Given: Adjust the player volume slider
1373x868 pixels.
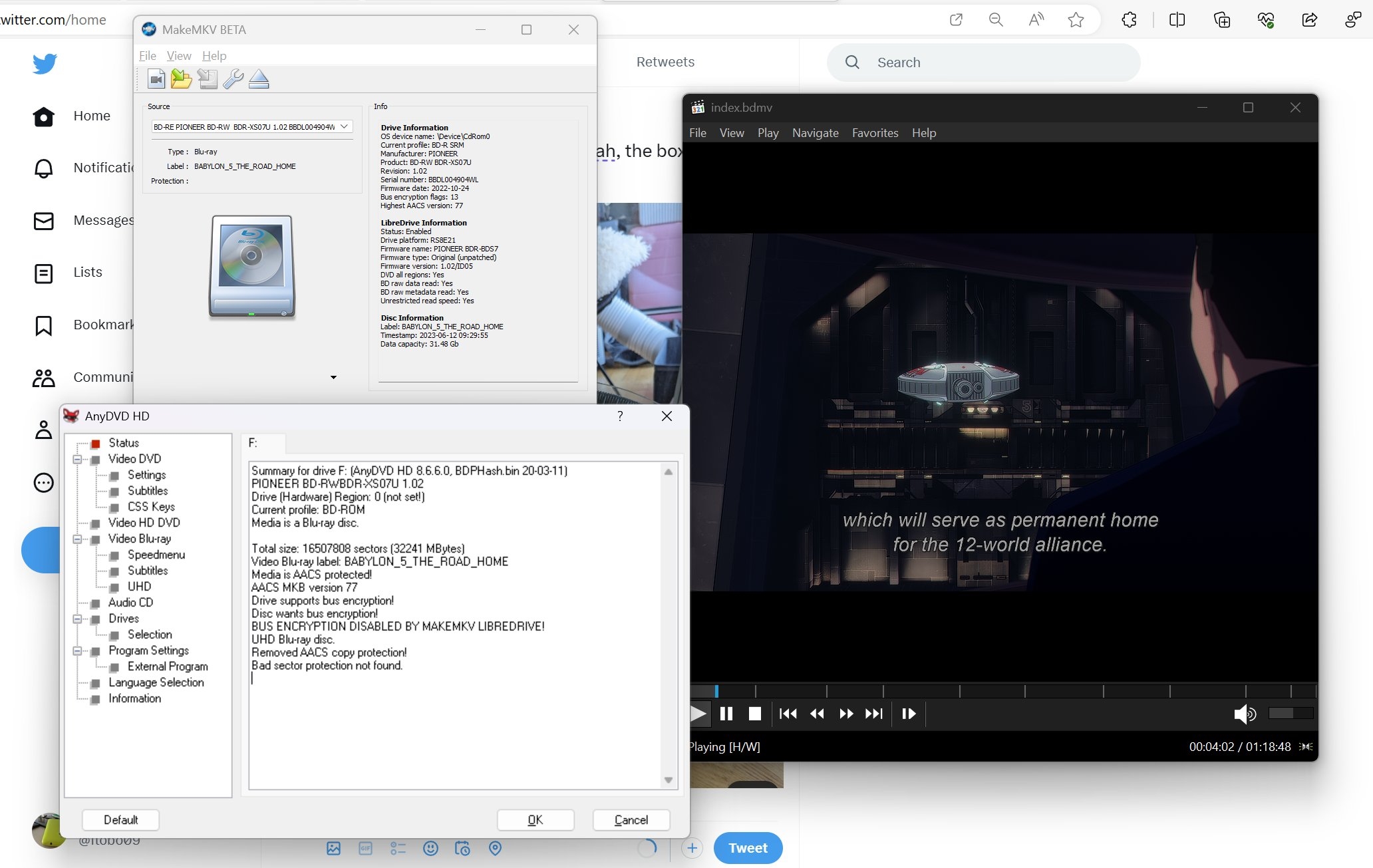Looking at the screenshot, I should 1290,713.
